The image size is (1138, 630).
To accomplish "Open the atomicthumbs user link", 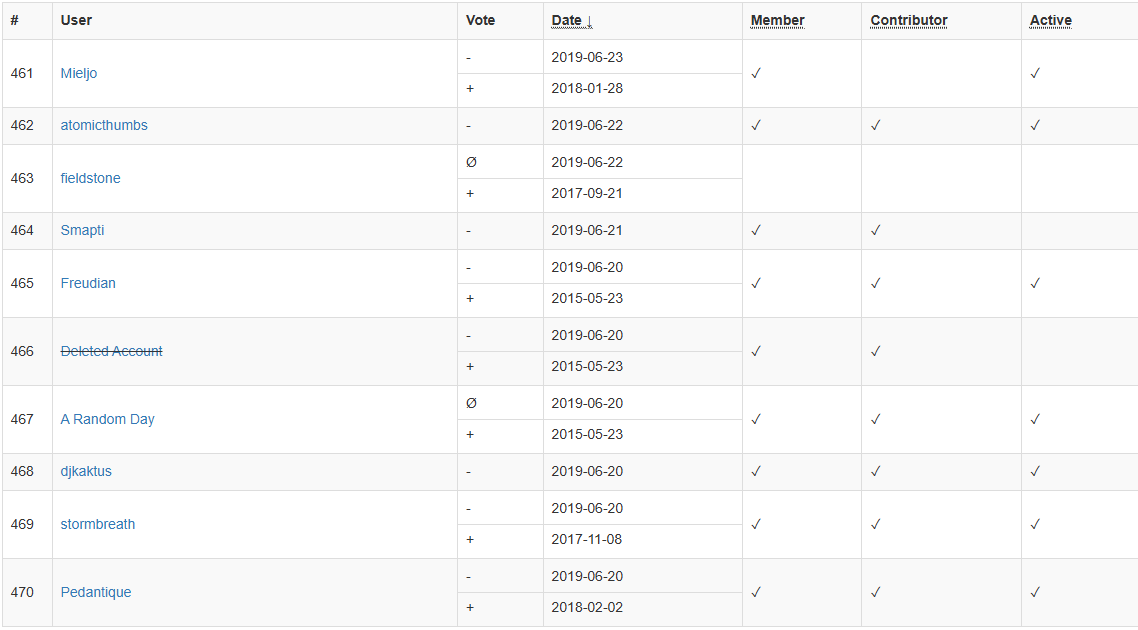I will [x=103, y=125].
